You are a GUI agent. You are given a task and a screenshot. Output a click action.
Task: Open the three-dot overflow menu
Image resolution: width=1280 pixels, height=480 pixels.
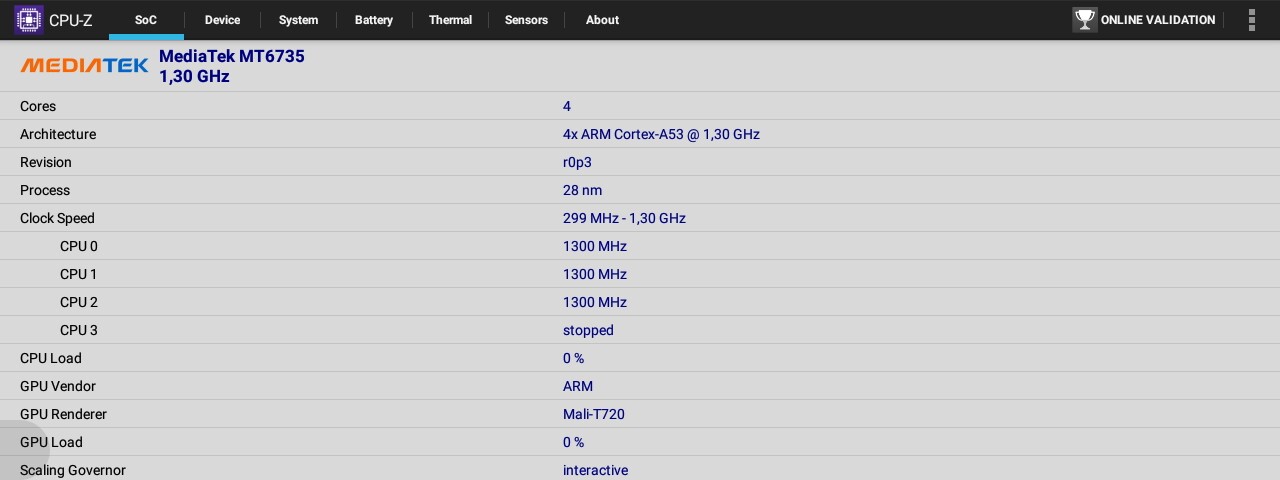click(x=1252, y=20)
